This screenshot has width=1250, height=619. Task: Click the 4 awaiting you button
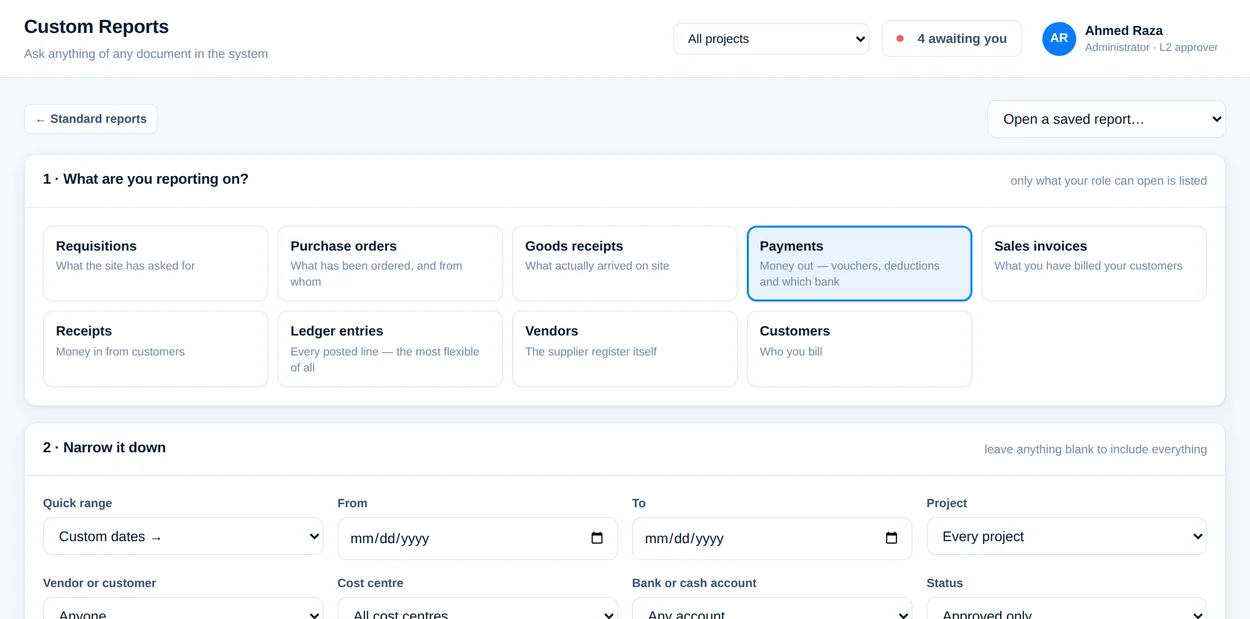coord(952,39)
